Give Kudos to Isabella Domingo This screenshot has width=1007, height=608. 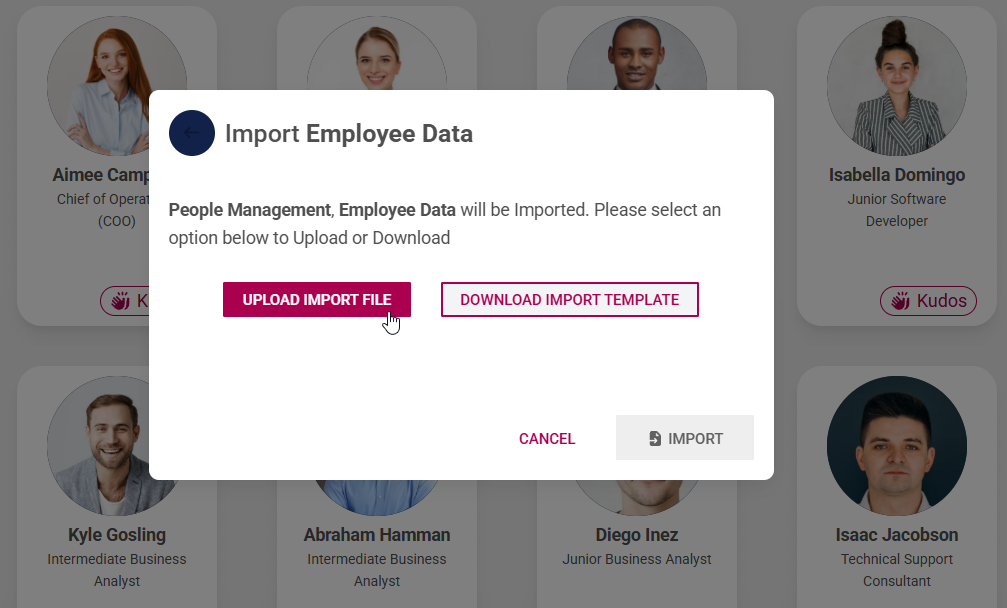[x=928, y=300]
